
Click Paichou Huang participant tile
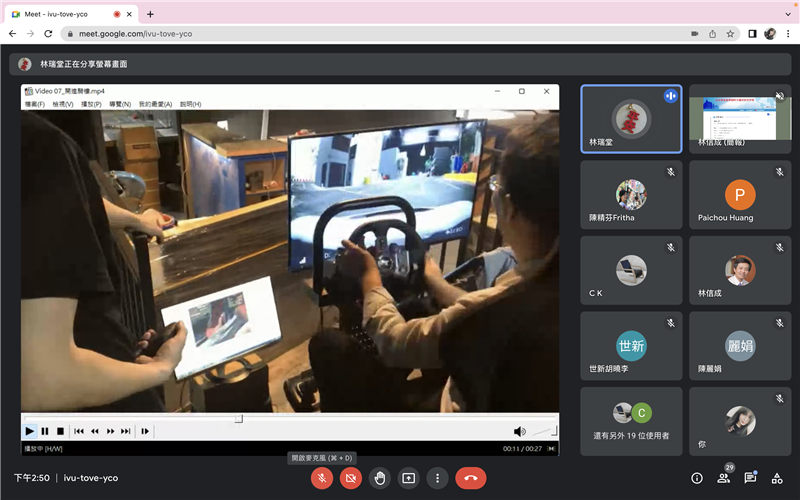740,195
